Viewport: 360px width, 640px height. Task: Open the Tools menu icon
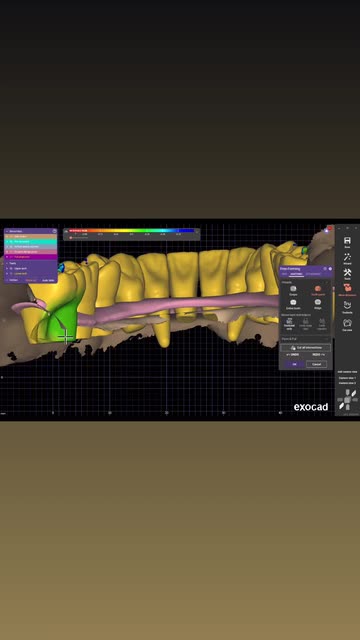[x=347, y=272]
